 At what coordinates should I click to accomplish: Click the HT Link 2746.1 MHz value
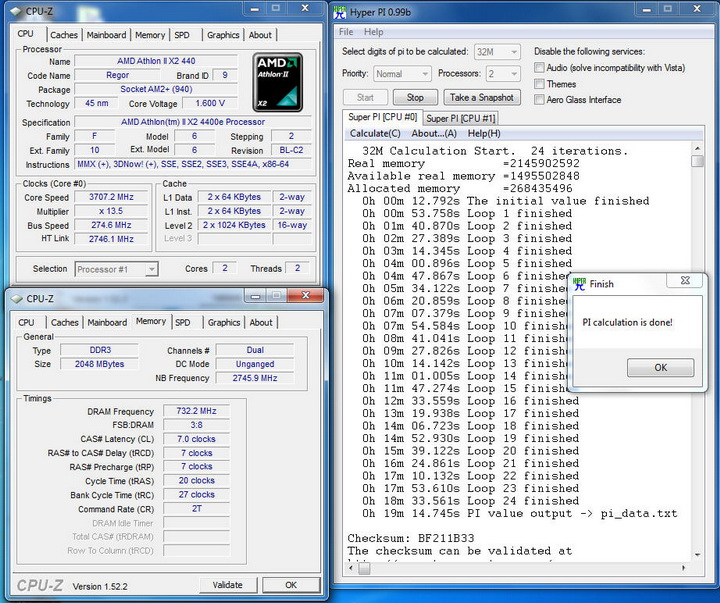(x=111, y=239)
